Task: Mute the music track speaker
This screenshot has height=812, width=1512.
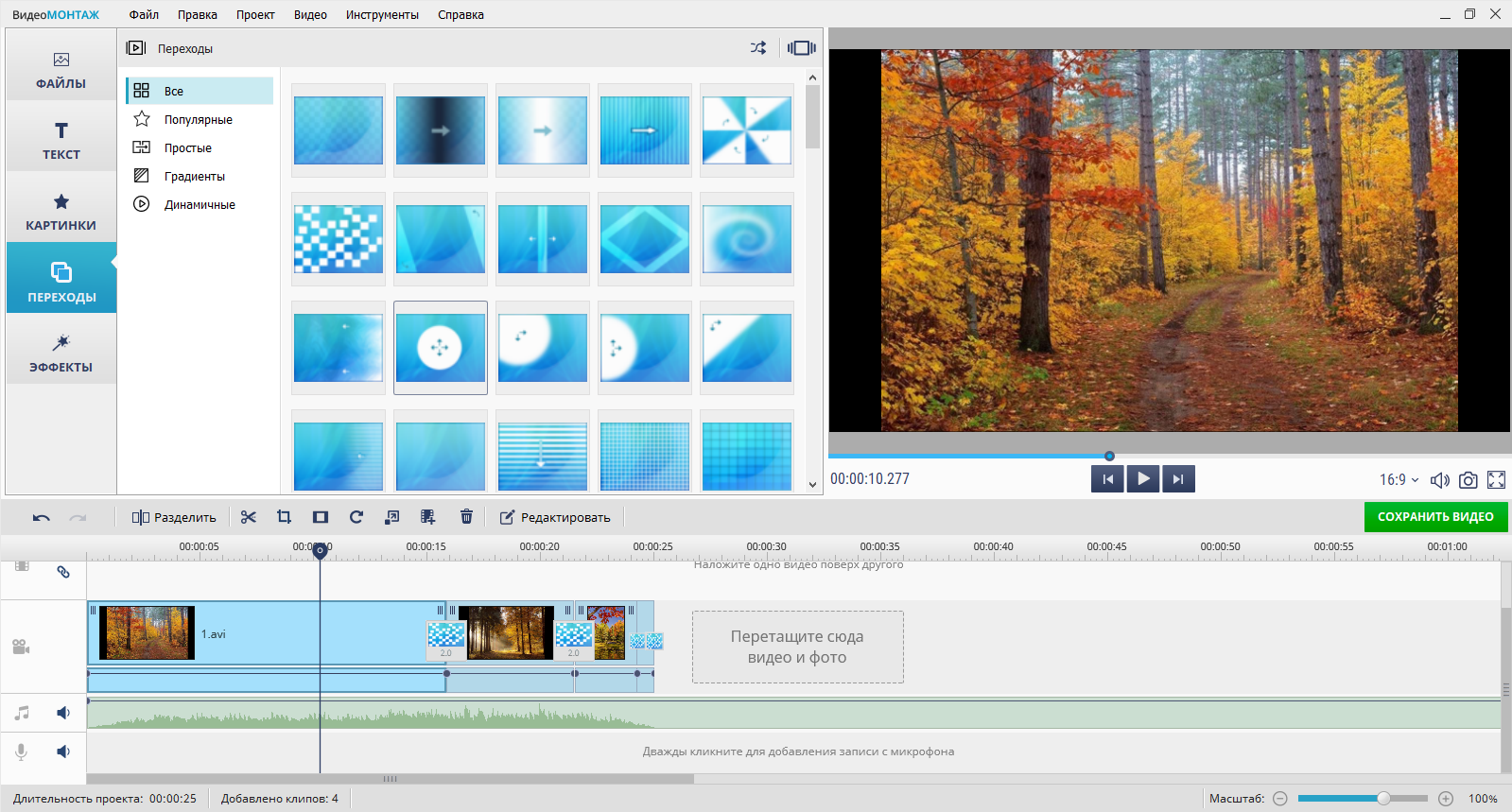Action: pos(63,713)
